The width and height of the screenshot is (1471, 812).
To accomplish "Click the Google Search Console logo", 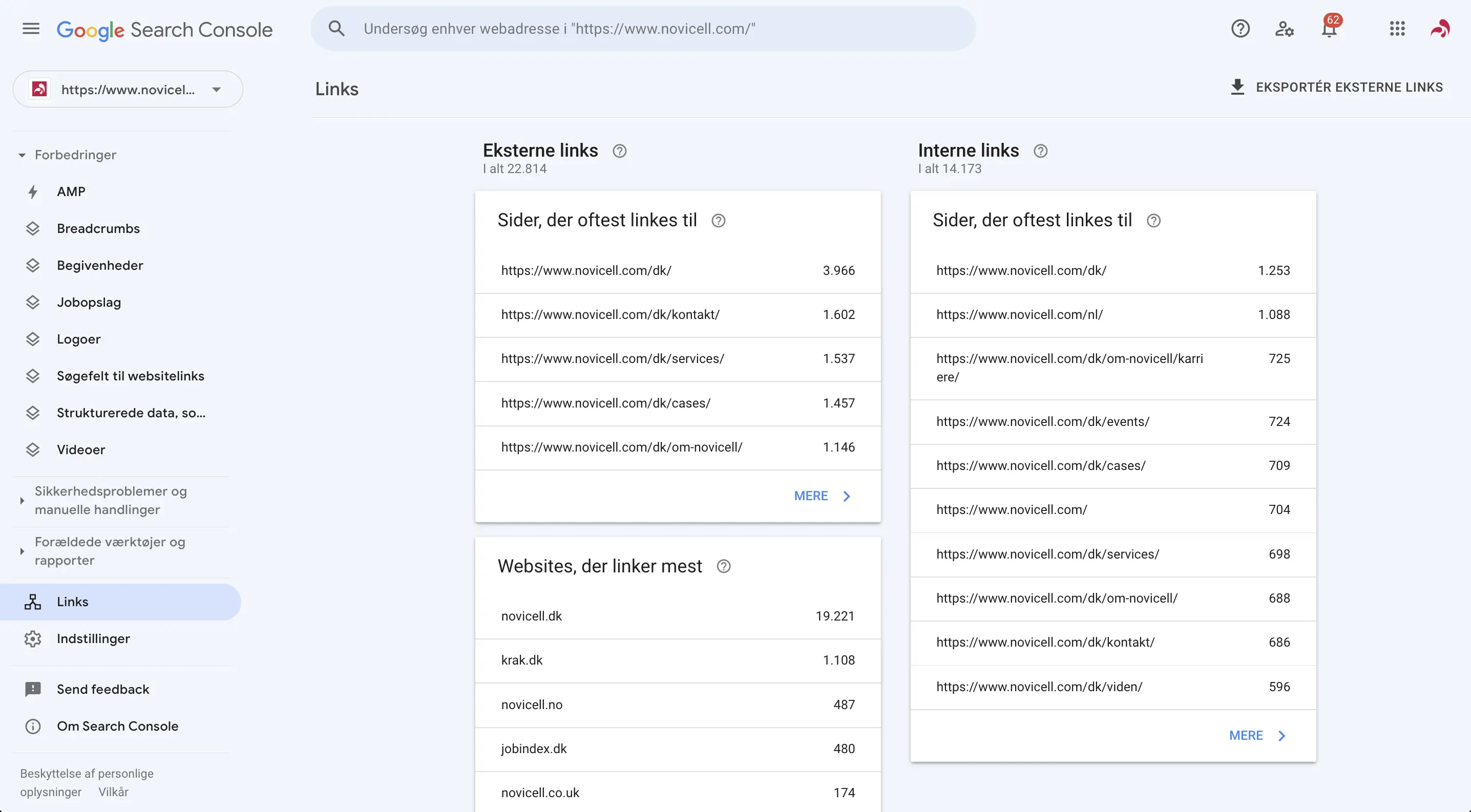I will [164, 29].
